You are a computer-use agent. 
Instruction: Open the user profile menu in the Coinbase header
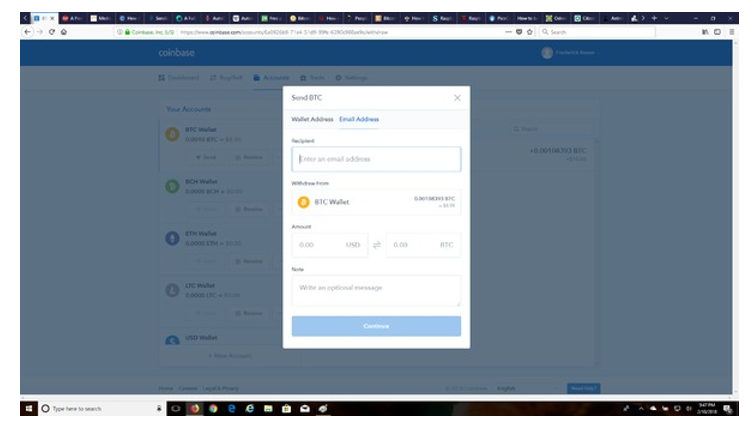point(570,53)
